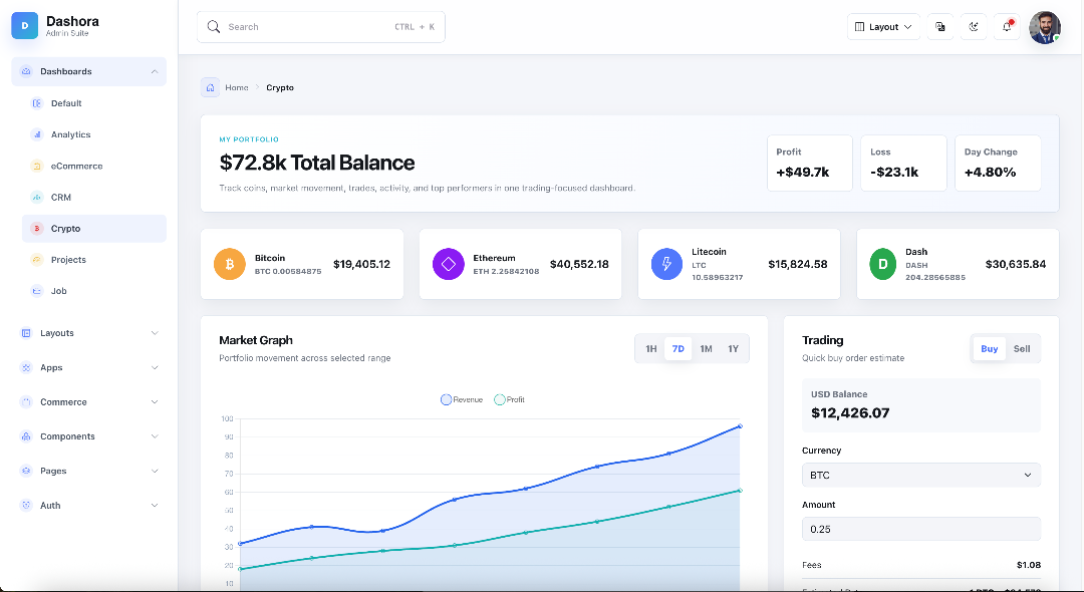Image resolution: width=1084 pixels, height=592 pixels.
Task: Open the Layout dropdown in header
Action: pos(884,26)
